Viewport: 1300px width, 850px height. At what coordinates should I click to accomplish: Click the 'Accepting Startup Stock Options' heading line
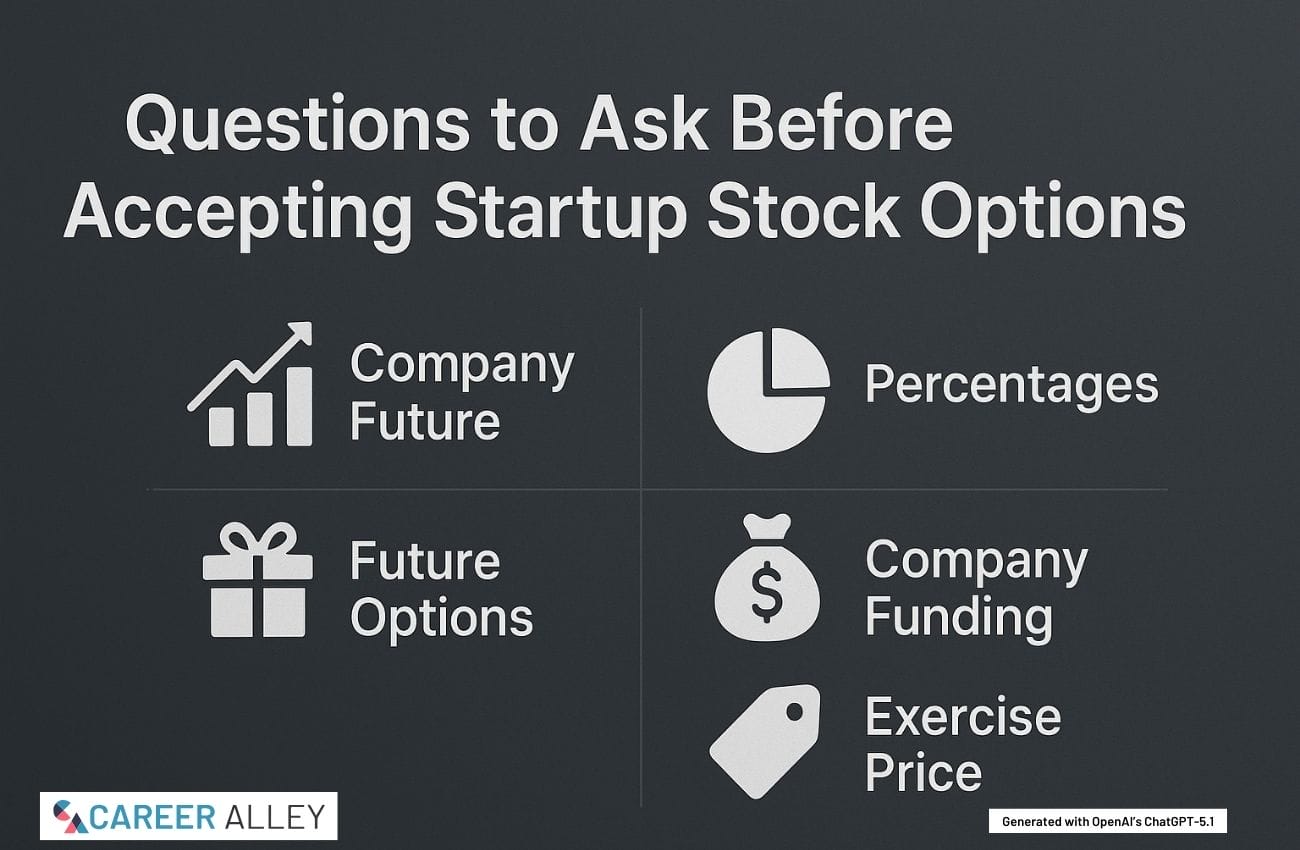624,212
